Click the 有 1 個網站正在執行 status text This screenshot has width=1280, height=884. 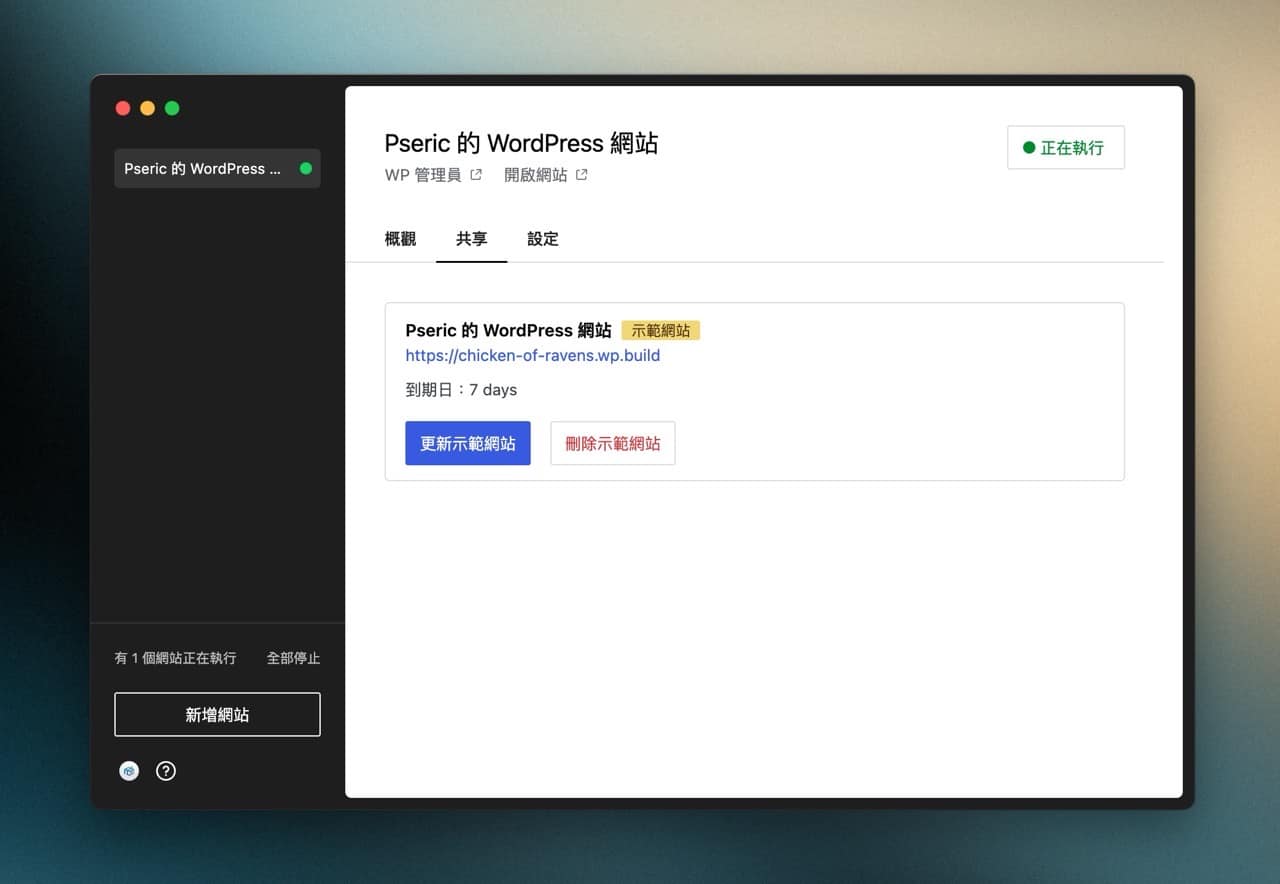click(175, 658)
